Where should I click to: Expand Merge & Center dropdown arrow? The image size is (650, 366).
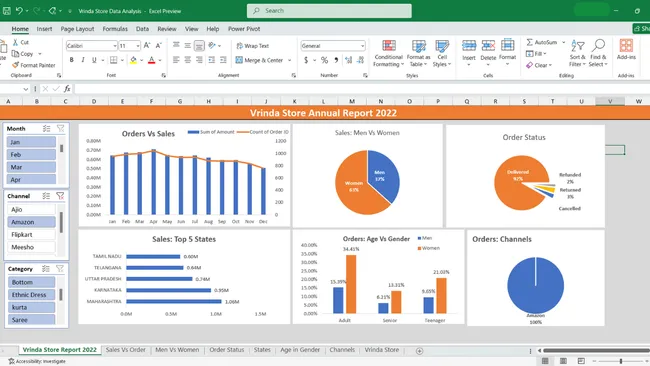289,60
